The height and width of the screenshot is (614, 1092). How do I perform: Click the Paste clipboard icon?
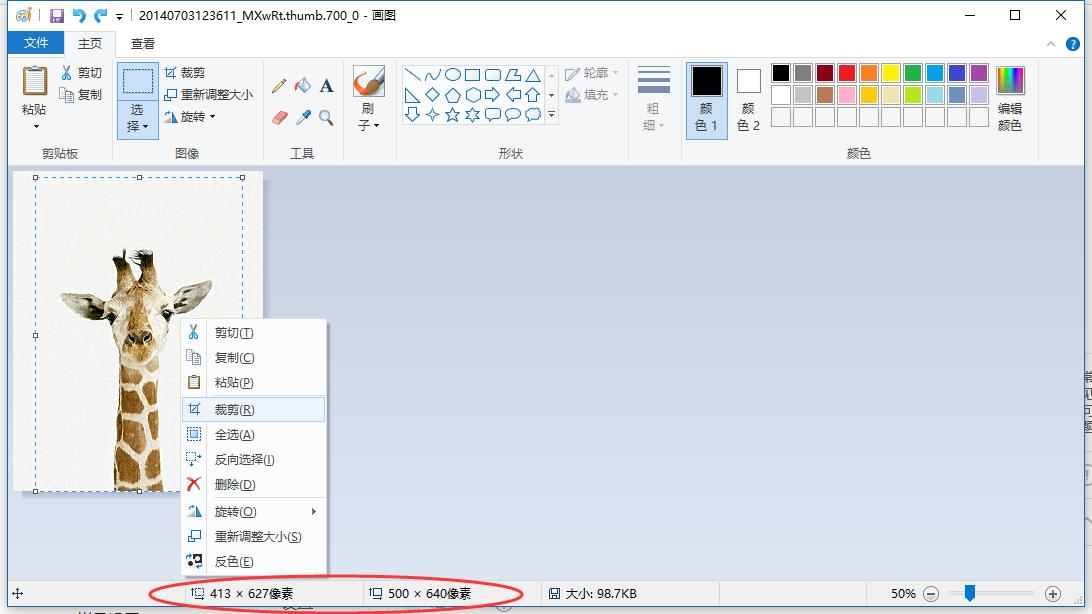(x=34, y=81)
